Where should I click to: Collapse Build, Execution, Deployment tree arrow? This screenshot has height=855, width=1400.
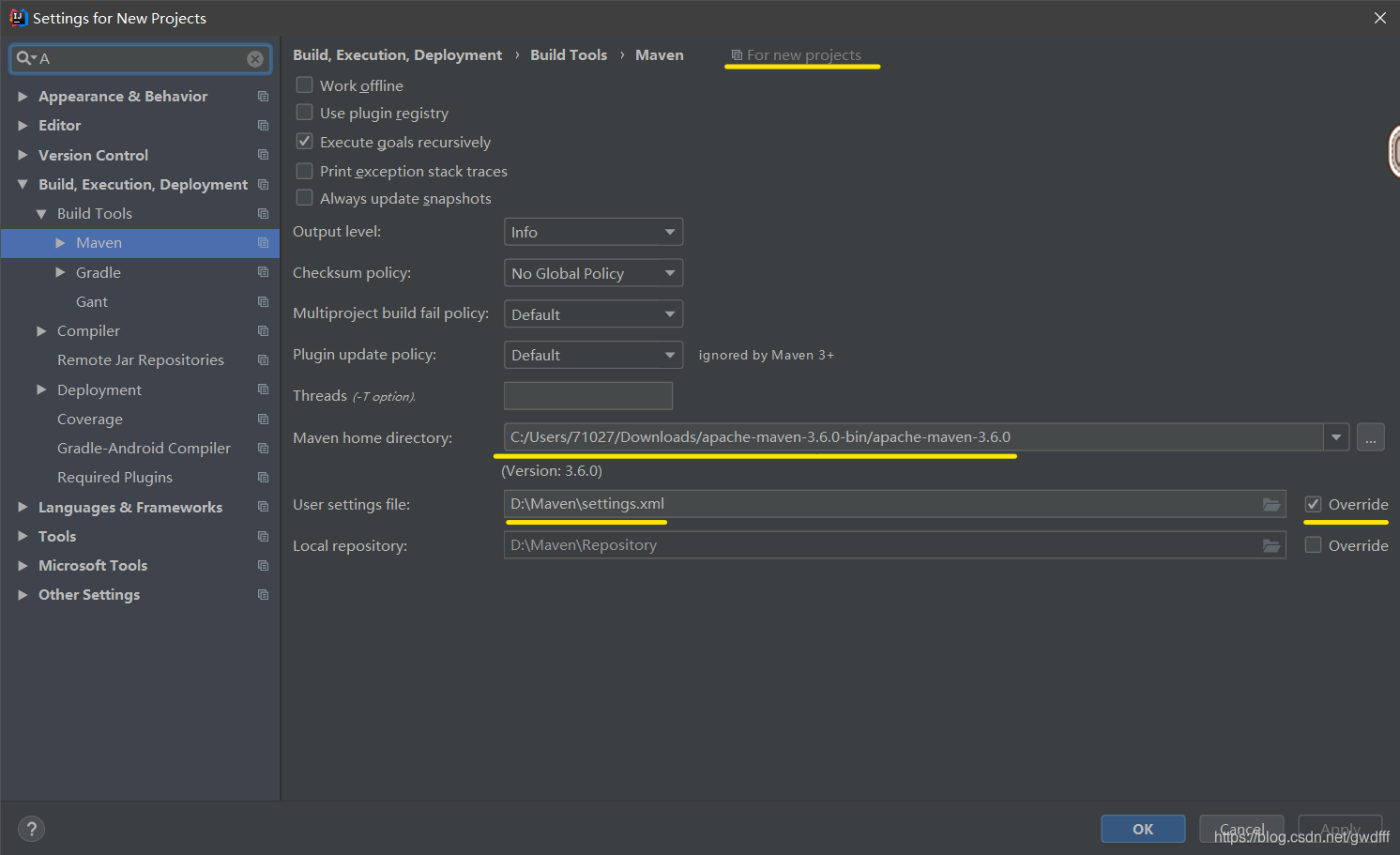point(23,185)
